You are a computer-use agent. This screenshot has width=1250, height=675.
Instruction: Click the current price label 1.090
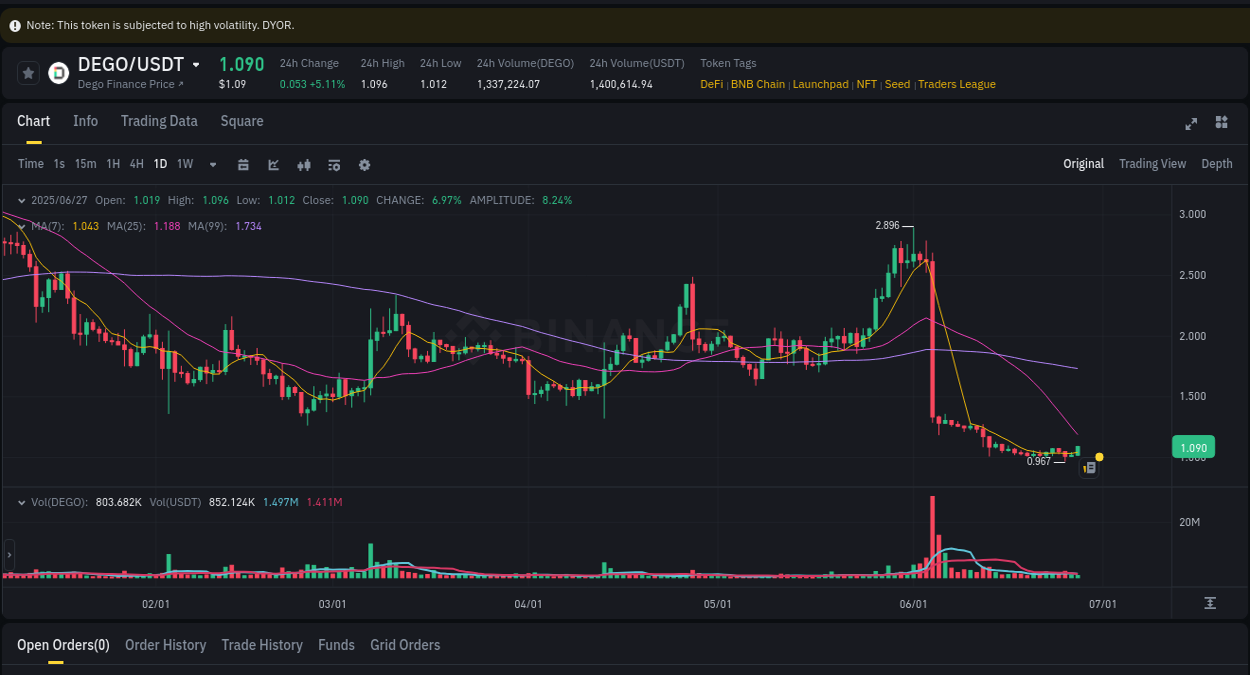tap(1193, 447)
